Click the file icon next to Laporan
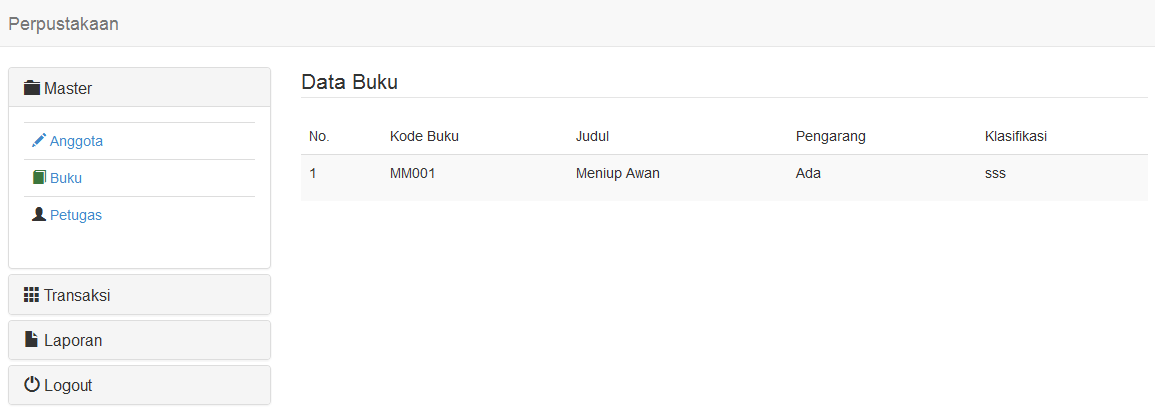 coord(32,340)
